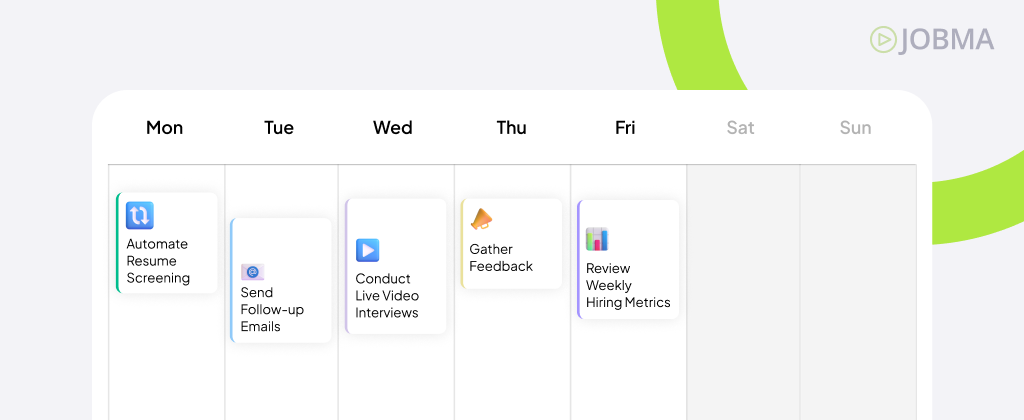Select the Fri column header
This screenshot has width=1024, height=420.
pos(625,127)
